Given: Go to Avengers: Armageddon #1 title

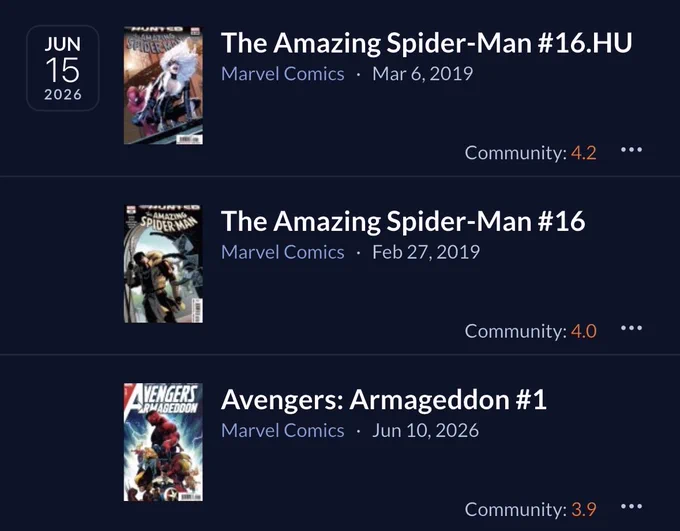Looking at the screenshot, I should [x=383, y=400].
